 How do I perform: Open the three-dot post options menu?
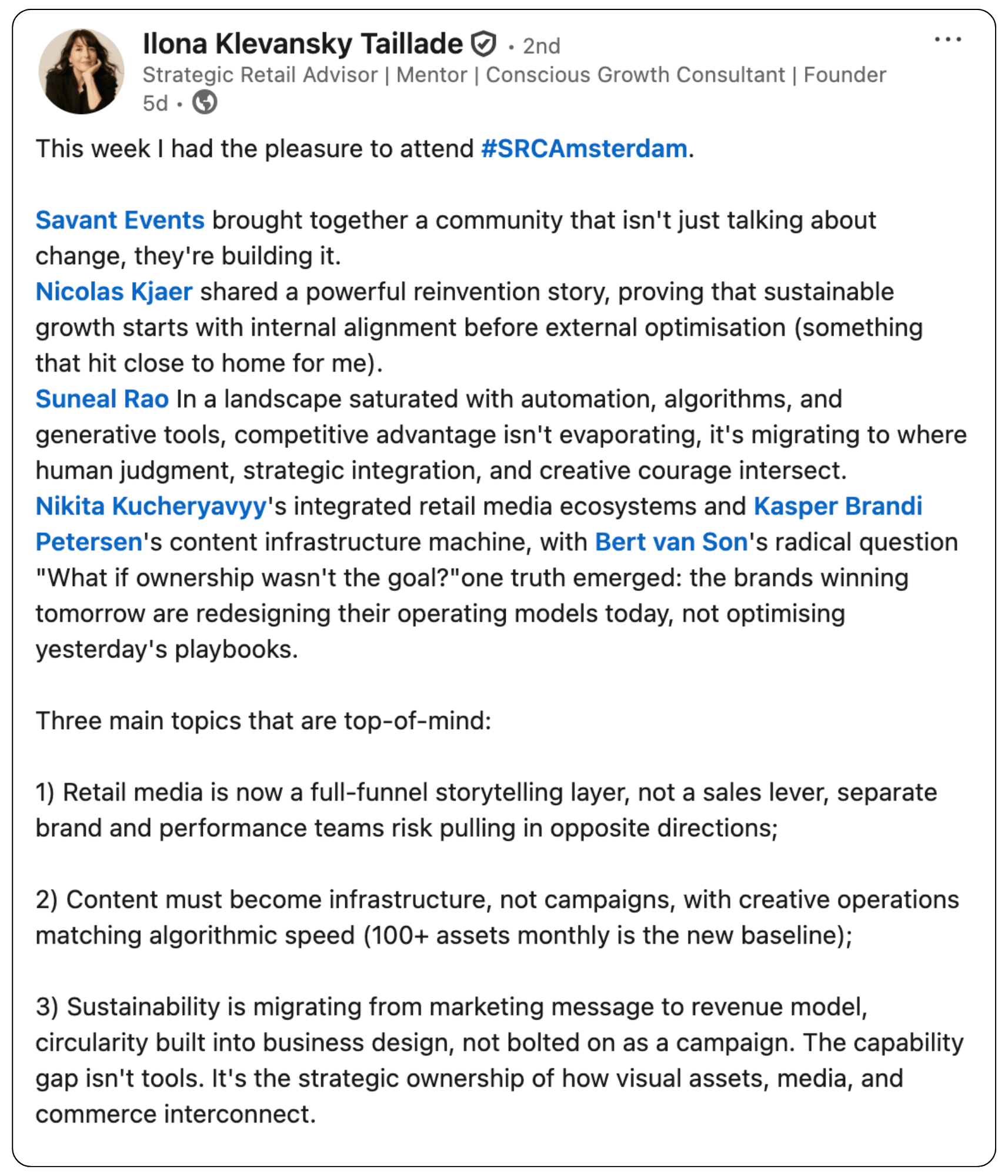[x=947, y=40]
